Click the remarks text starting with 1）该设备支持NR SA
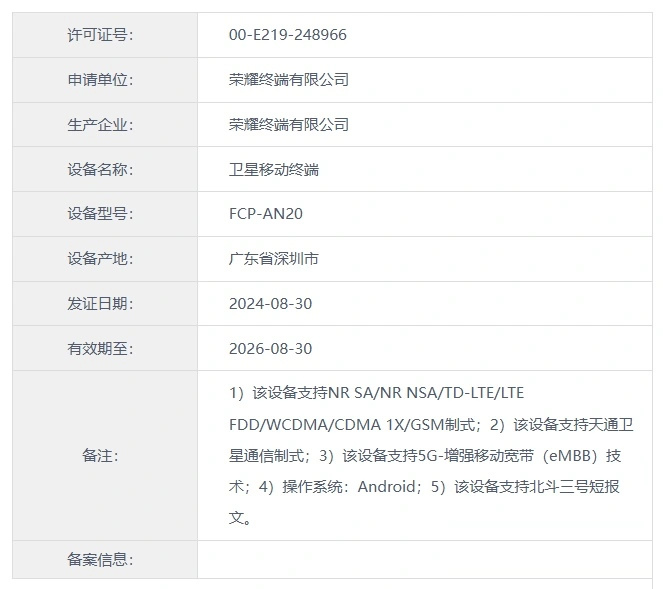This screenshot has width=663, height=589. click(x=431, y=456)
